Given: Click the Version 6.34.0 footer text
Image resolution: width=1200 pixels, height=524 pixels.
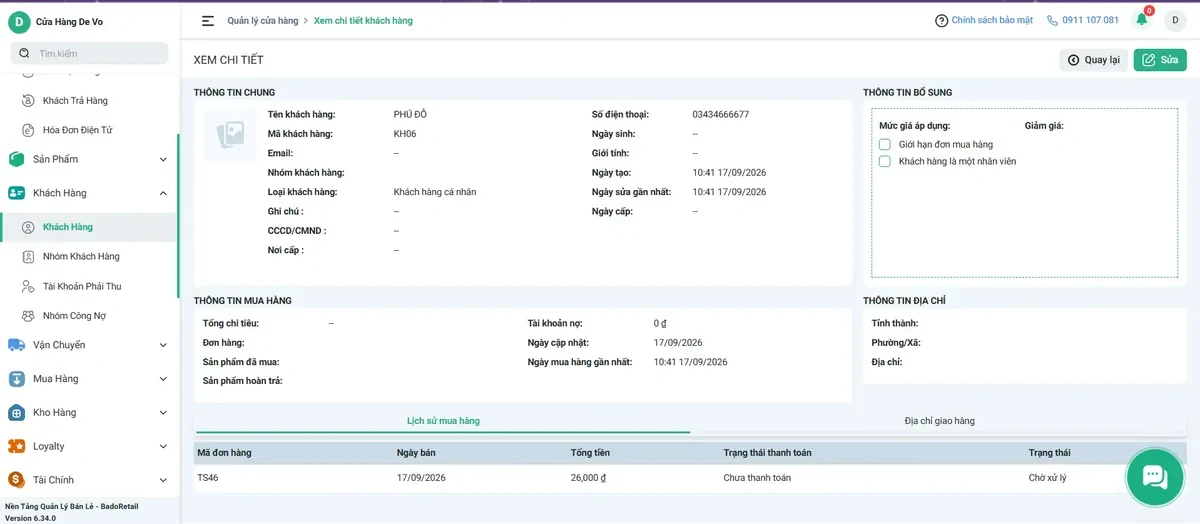Looking at the screenshot, I should (x=31, y=518).
